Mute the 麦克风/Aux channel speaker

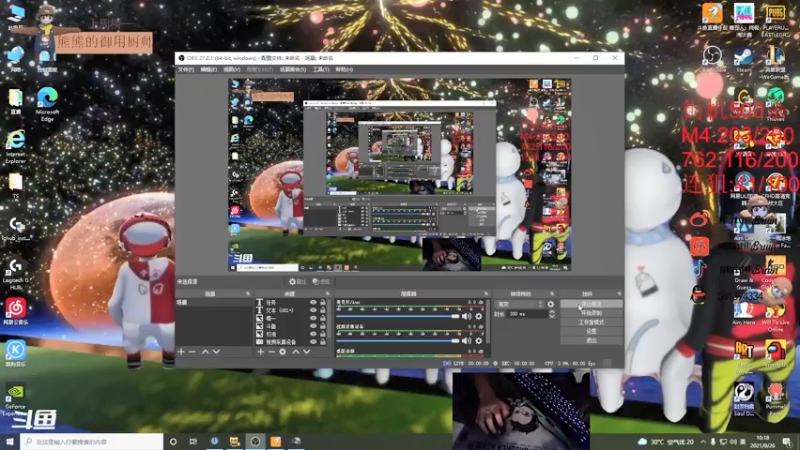coord(466,316)
